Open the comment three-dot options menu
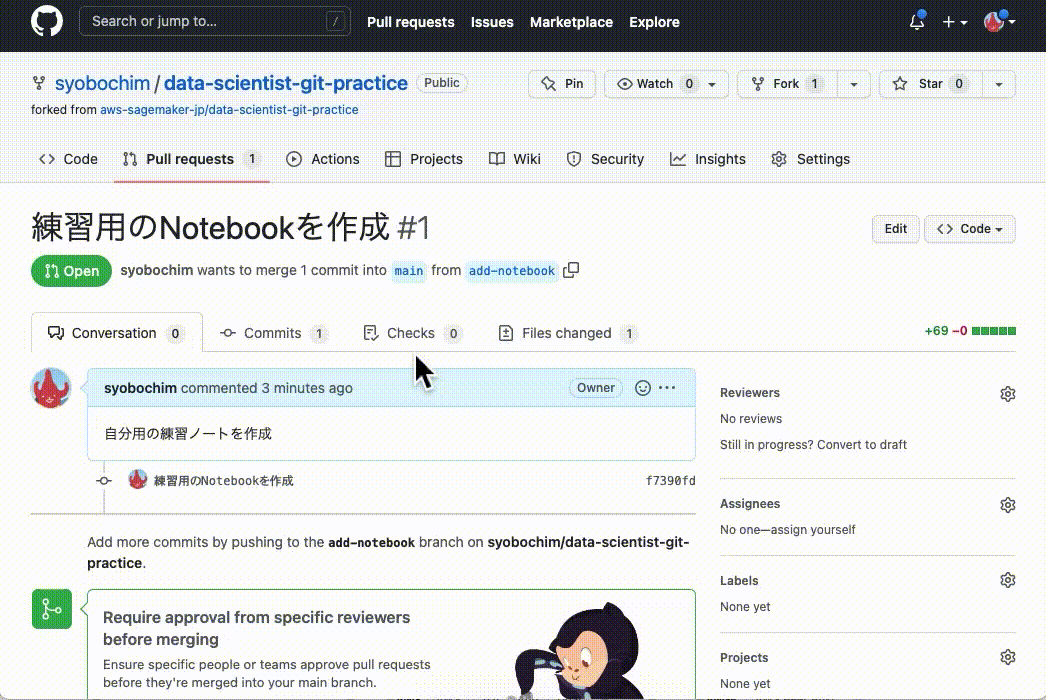 [667, 388]
